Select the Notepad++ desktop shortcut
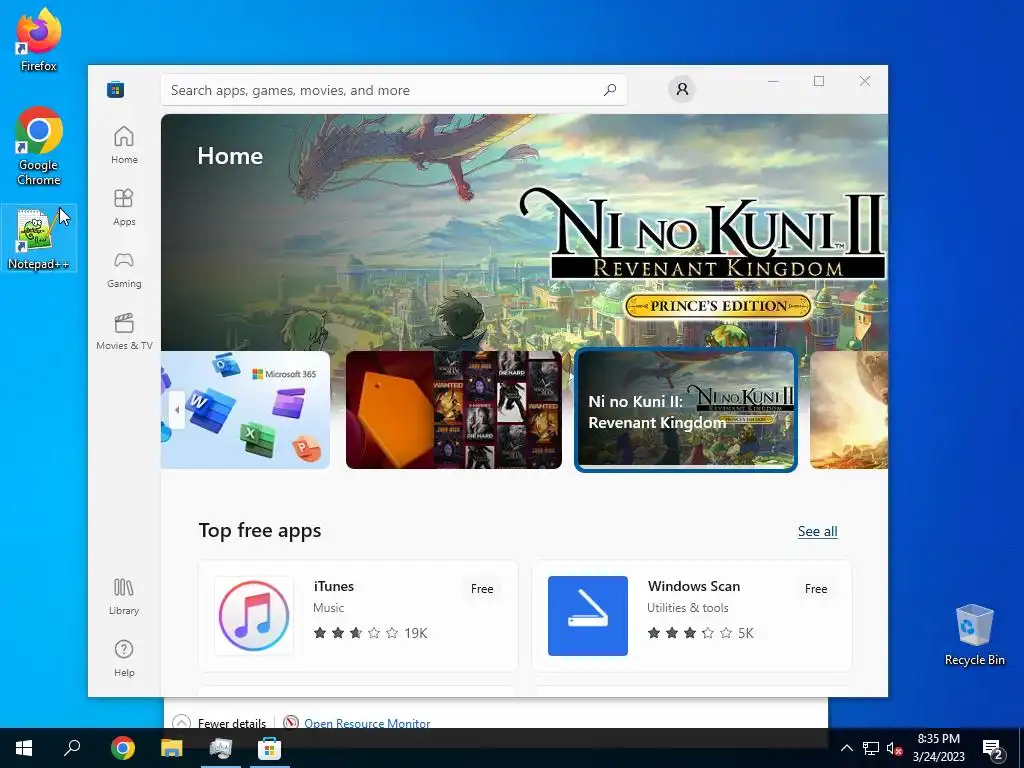Screen dimensions: 1024x768 pos(39,238)
